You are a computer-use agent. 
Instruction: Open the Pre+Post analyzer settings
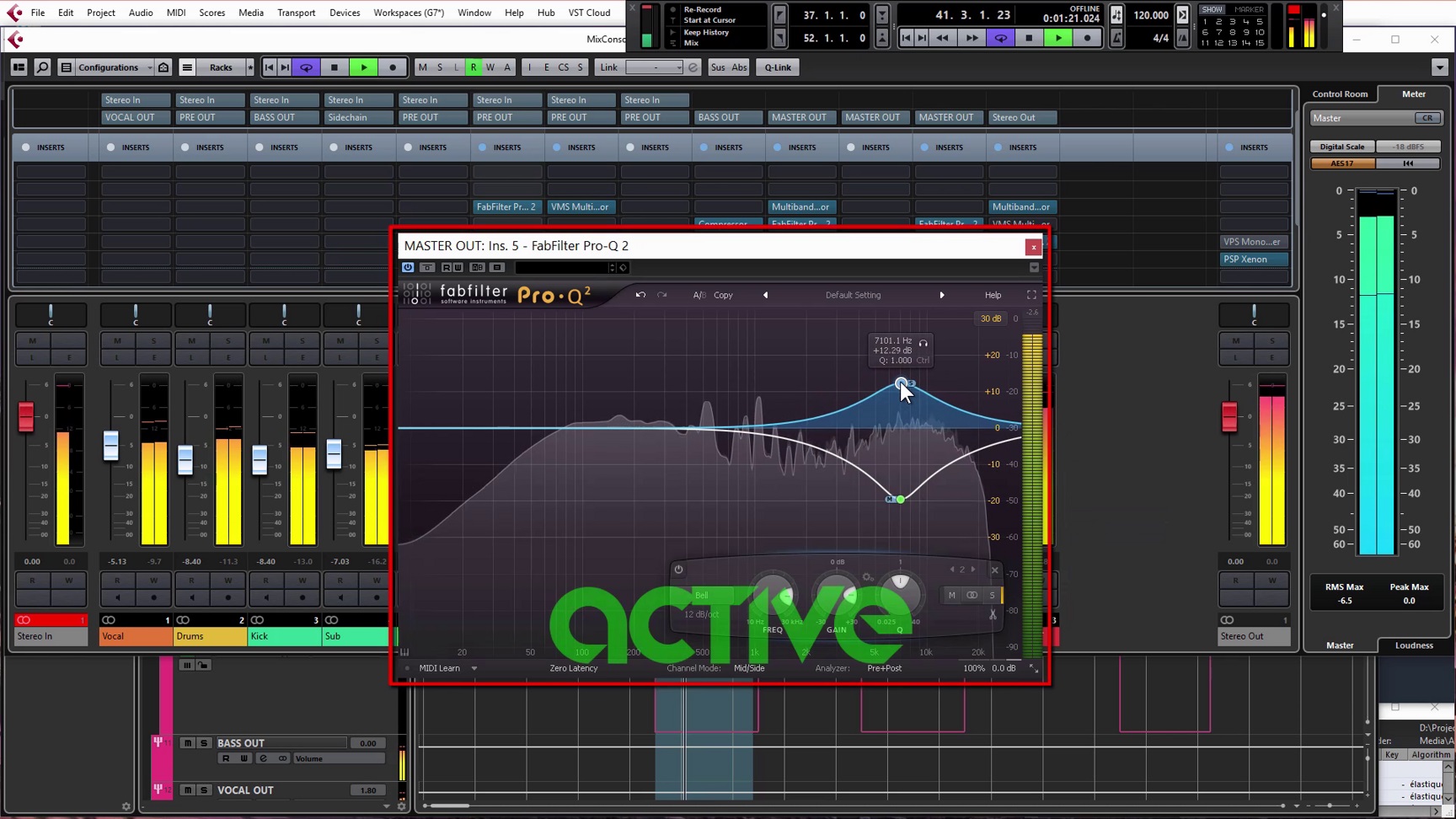[x=884, y=668]
